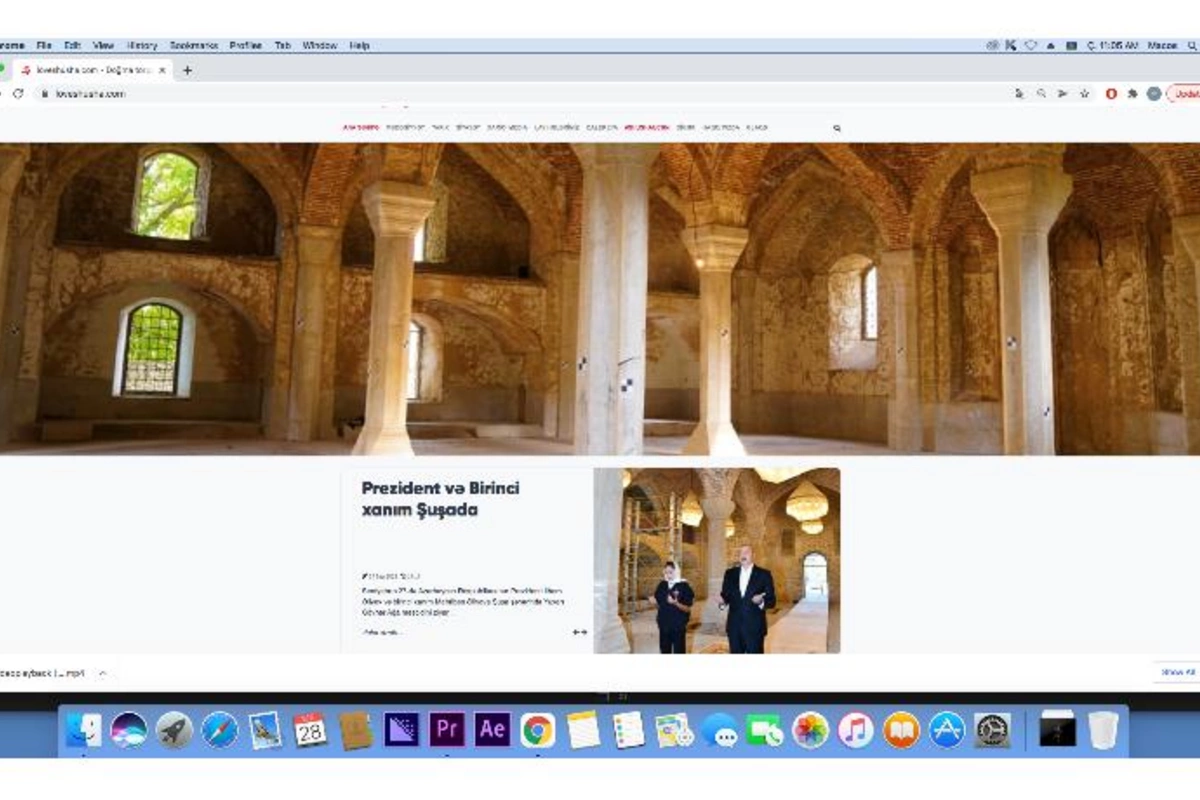Open Chrome's Extensions puzzle icon
Image resolution: width=1200 pixels, height=800 pixels.
click(1133, 93)
